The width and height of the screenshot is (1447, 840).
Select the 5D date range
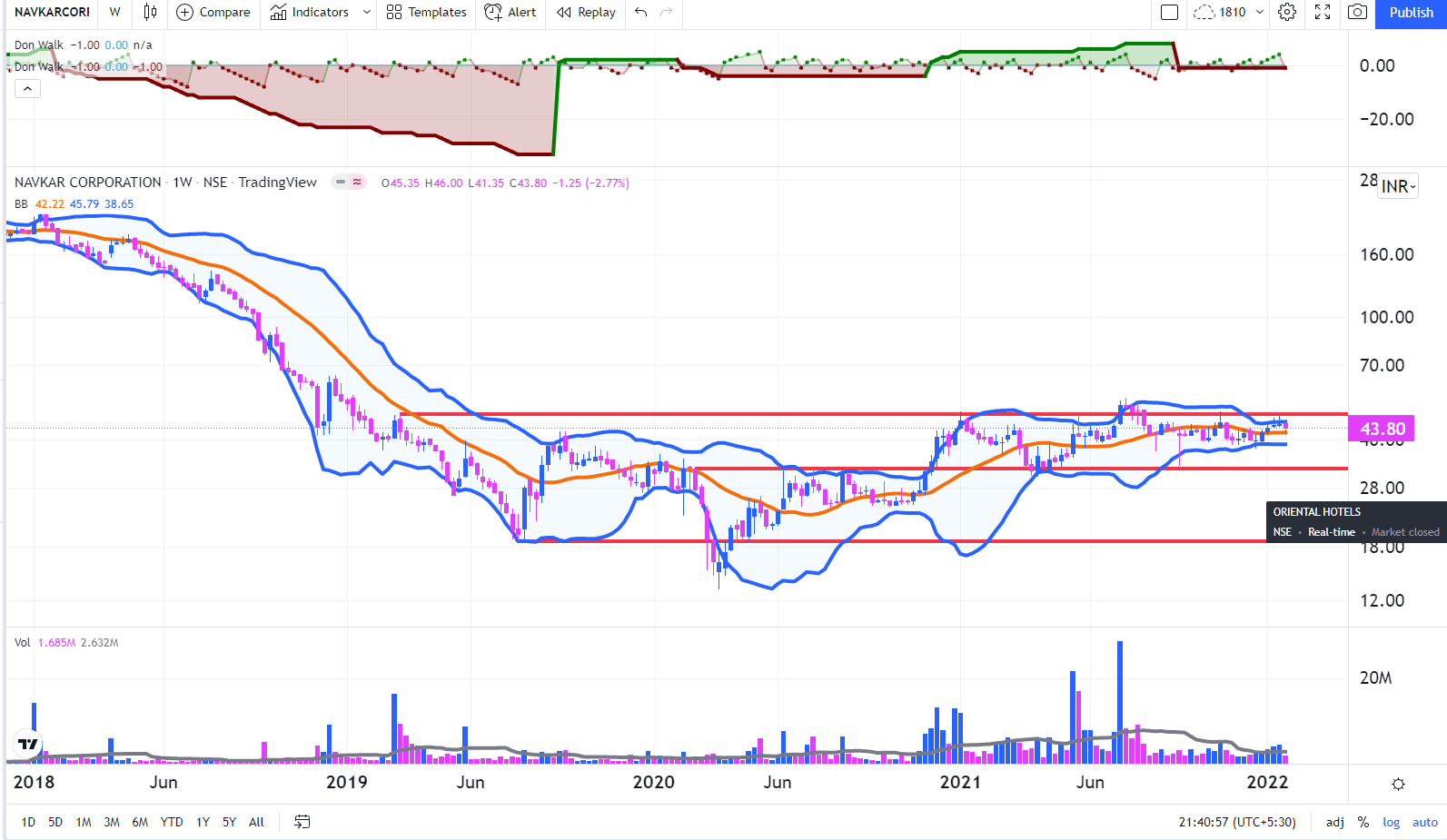pos(55,822)
